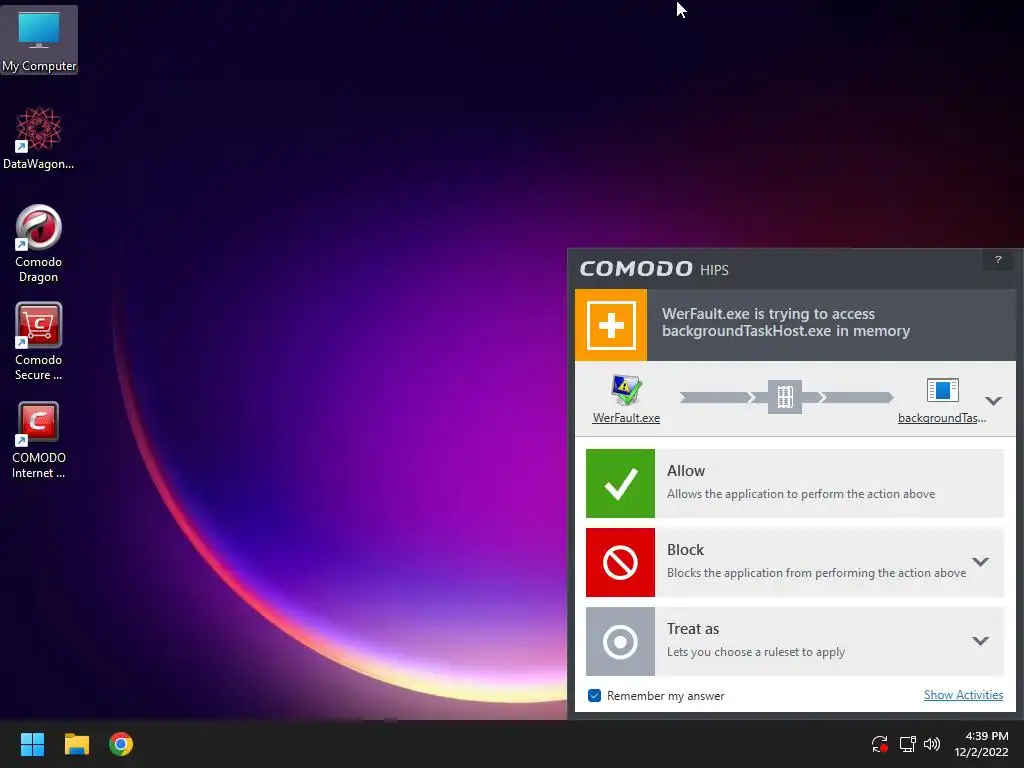Click the backgroundTas... process link
Image resolution: width=1024 pixels, height=768 pixels.
pos(942,418)
